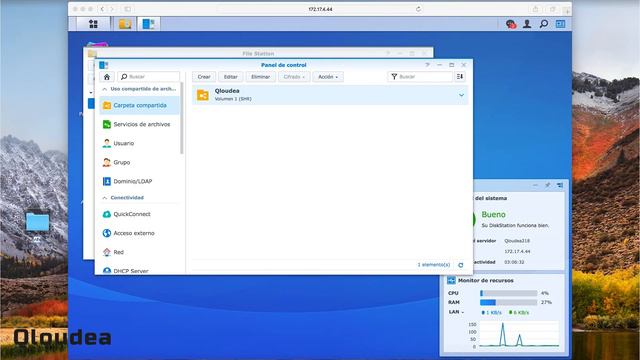640x360 pixels.
Task: Go forward in Safari
Action: (112, 9)
